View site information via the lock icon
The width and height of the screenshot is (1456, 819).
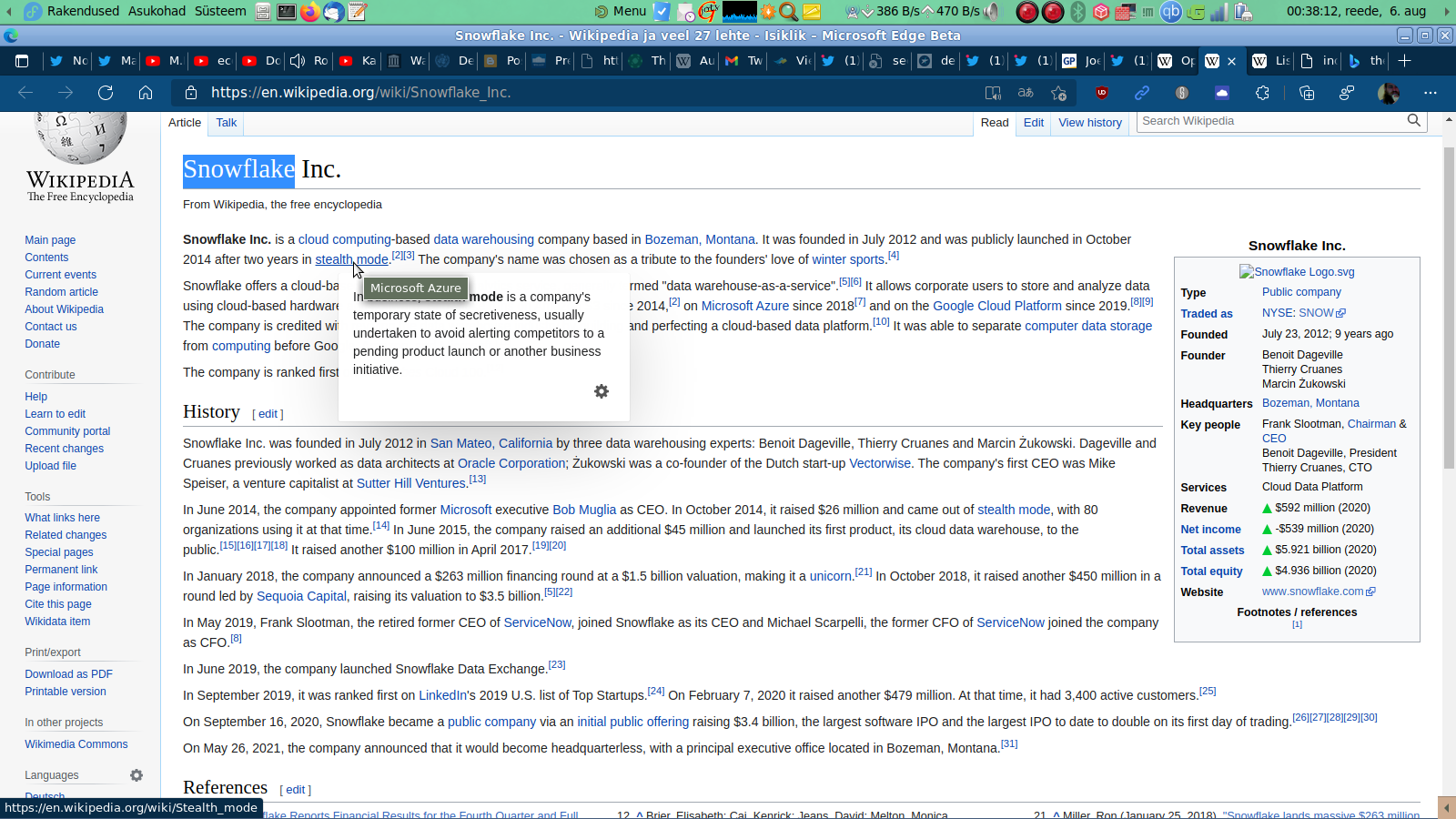pos(191,93)
